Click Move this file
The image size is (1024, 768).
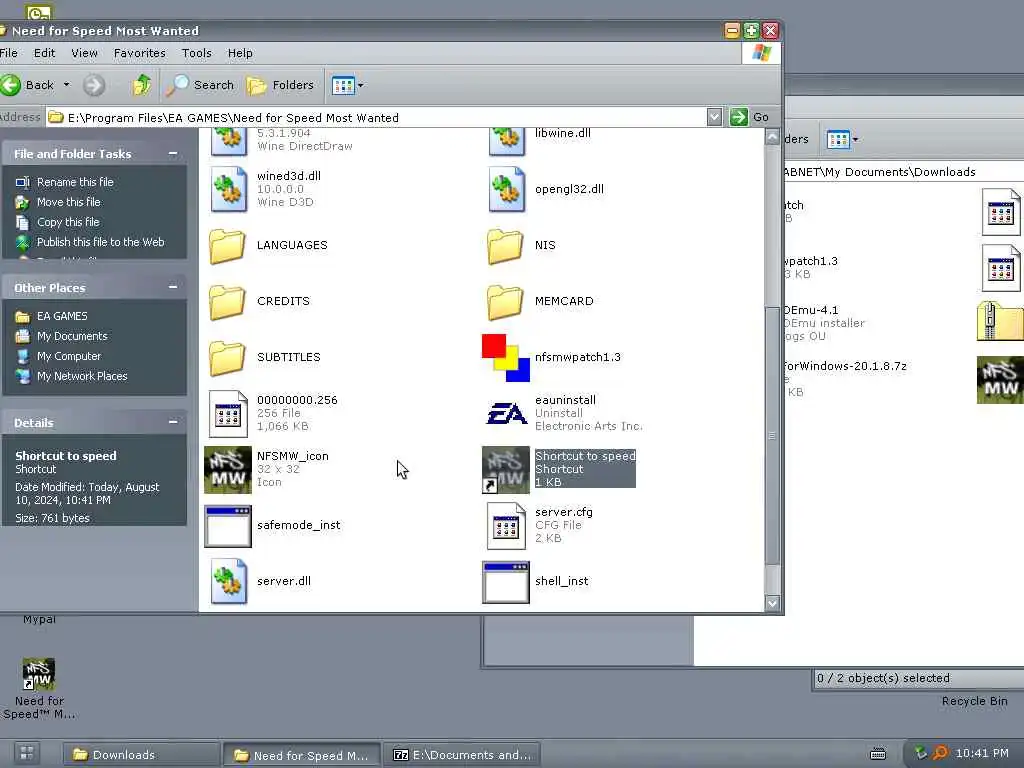pos(58,202)
